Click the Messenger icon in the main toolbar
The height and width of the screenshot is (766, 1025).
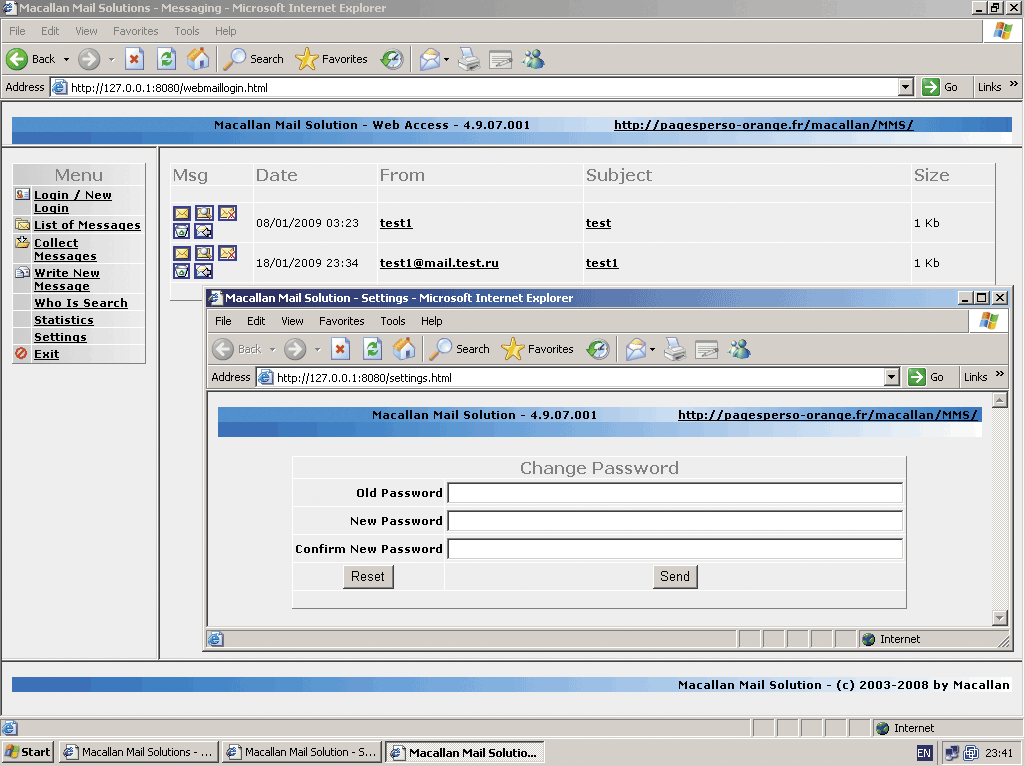click(533, 59)
